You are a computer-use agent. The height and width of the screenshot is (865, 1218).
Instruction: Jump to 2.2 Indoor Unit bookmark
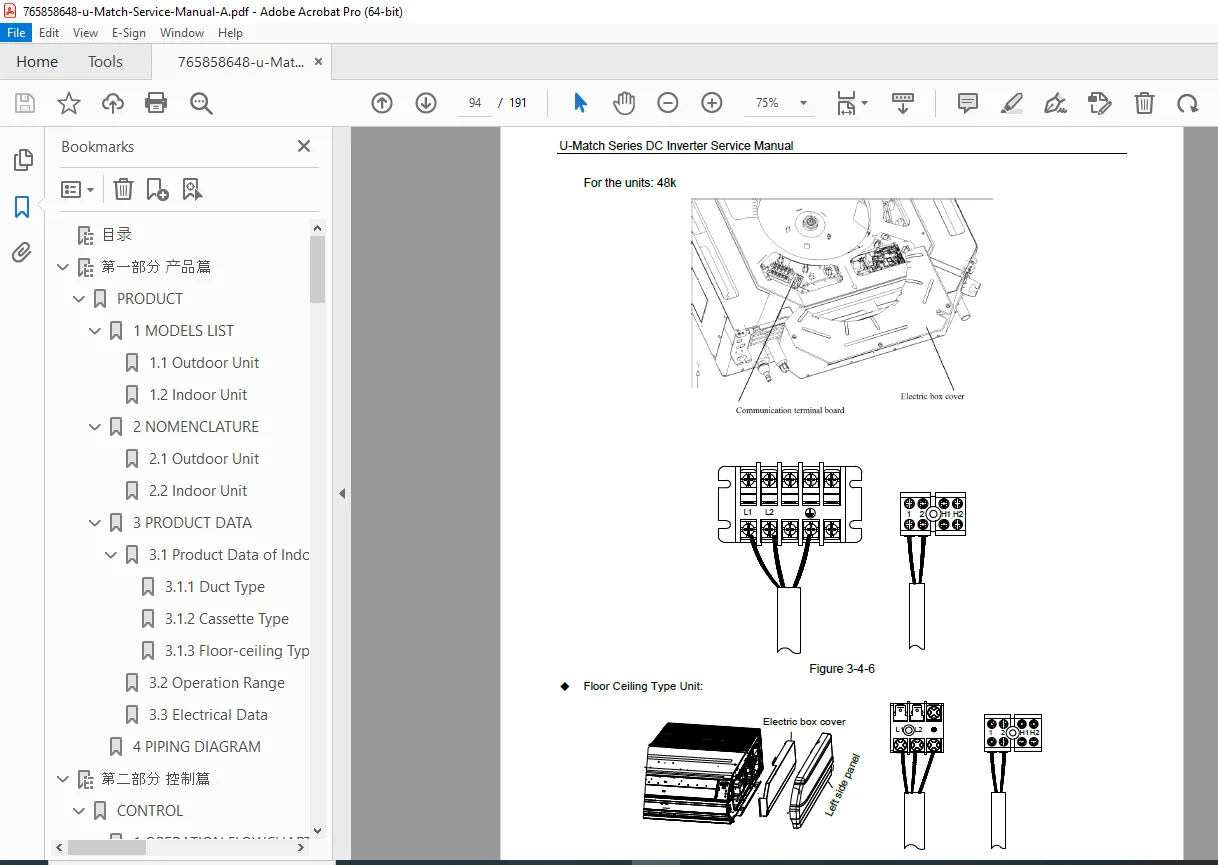(x=198, y=491)
